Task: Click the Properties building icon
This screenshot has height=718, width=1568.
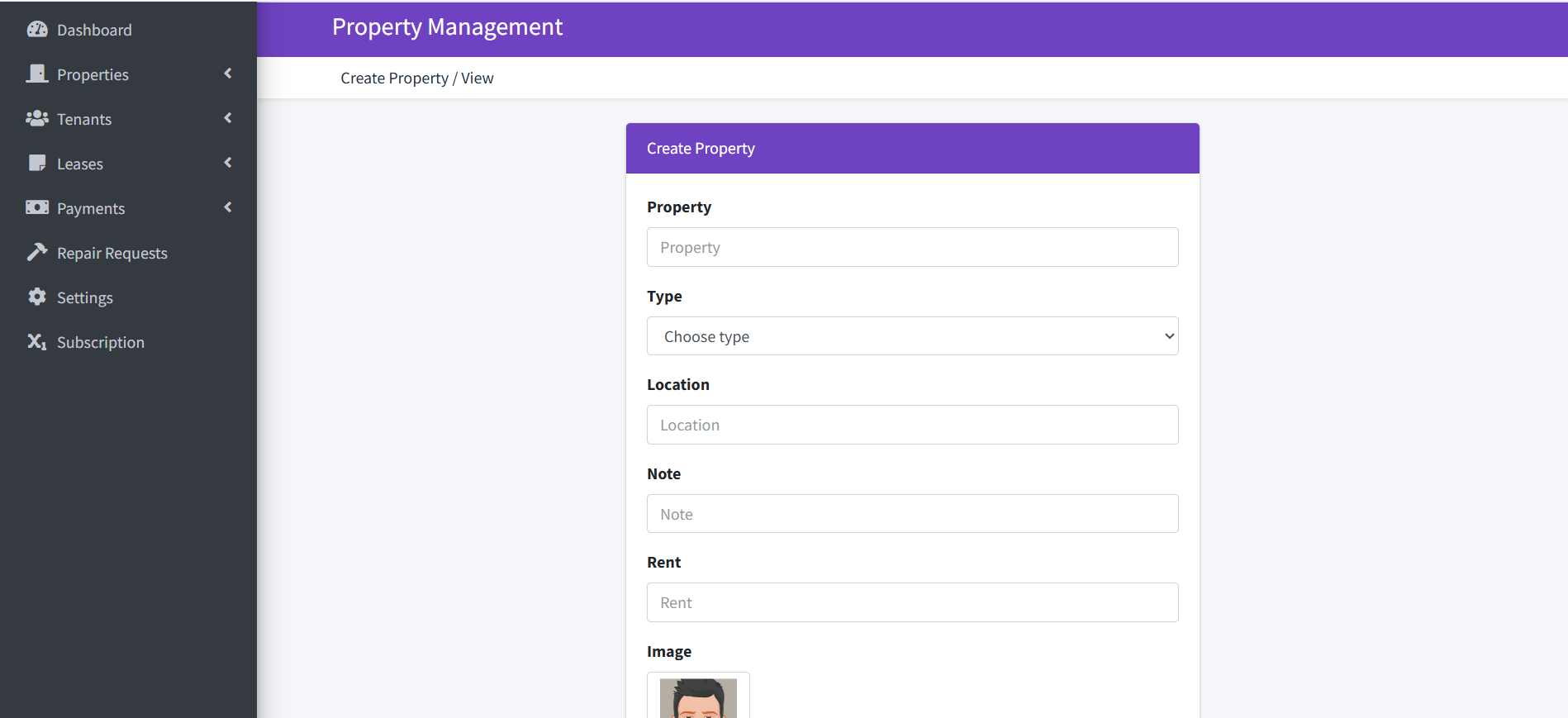Action: pos(37,74)
